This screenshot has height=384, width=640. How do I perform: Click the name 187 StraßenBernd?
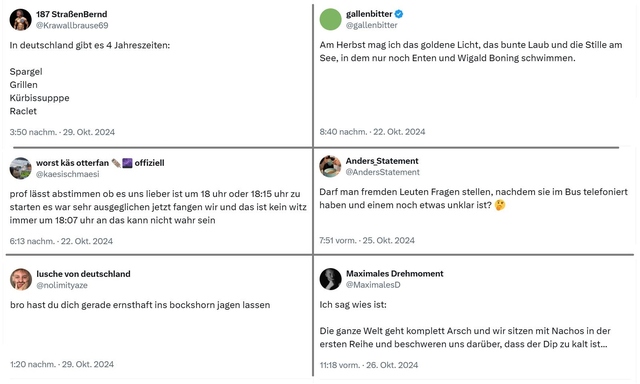click(72, 14)
